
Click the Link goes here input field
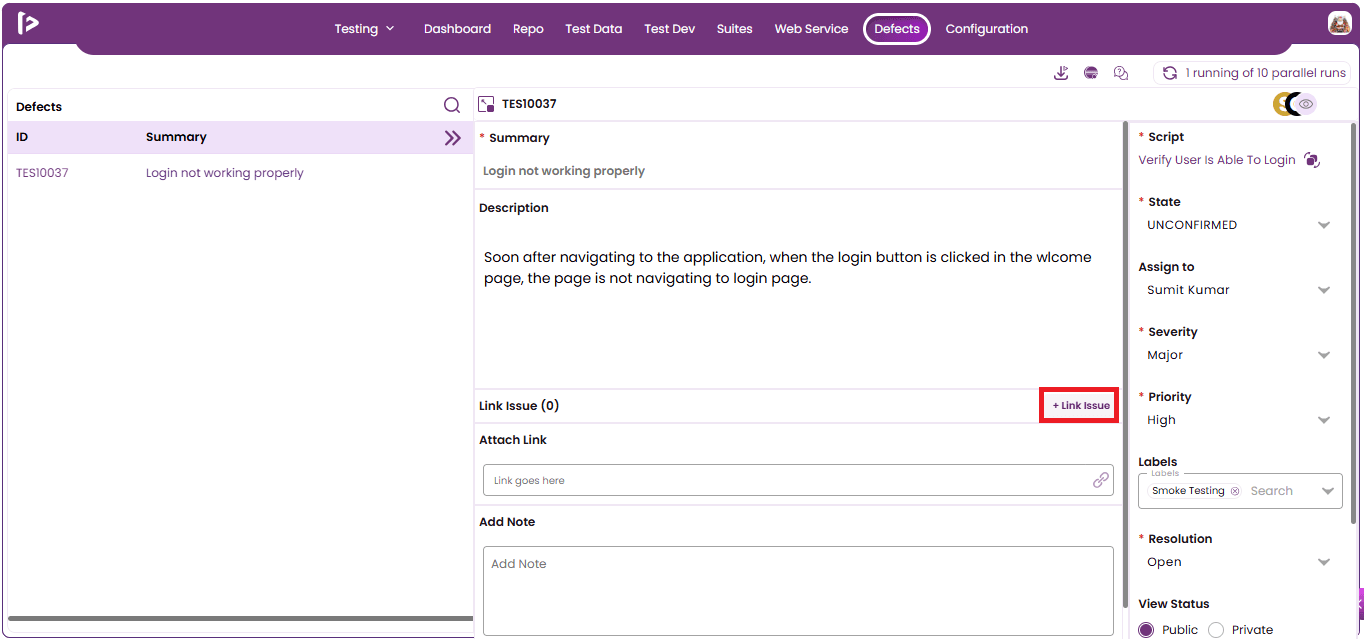798,480
